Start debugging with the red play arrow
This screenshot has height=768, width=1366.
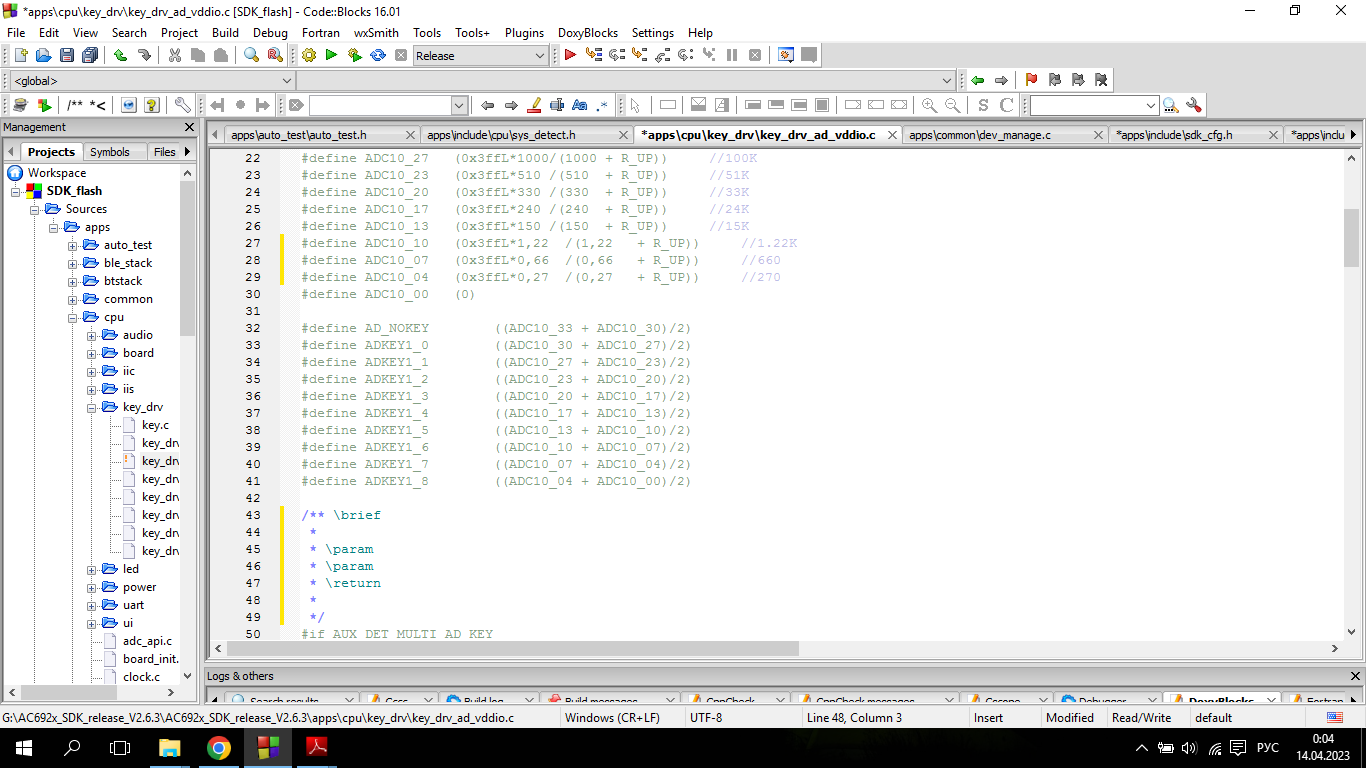pos(570,55)
